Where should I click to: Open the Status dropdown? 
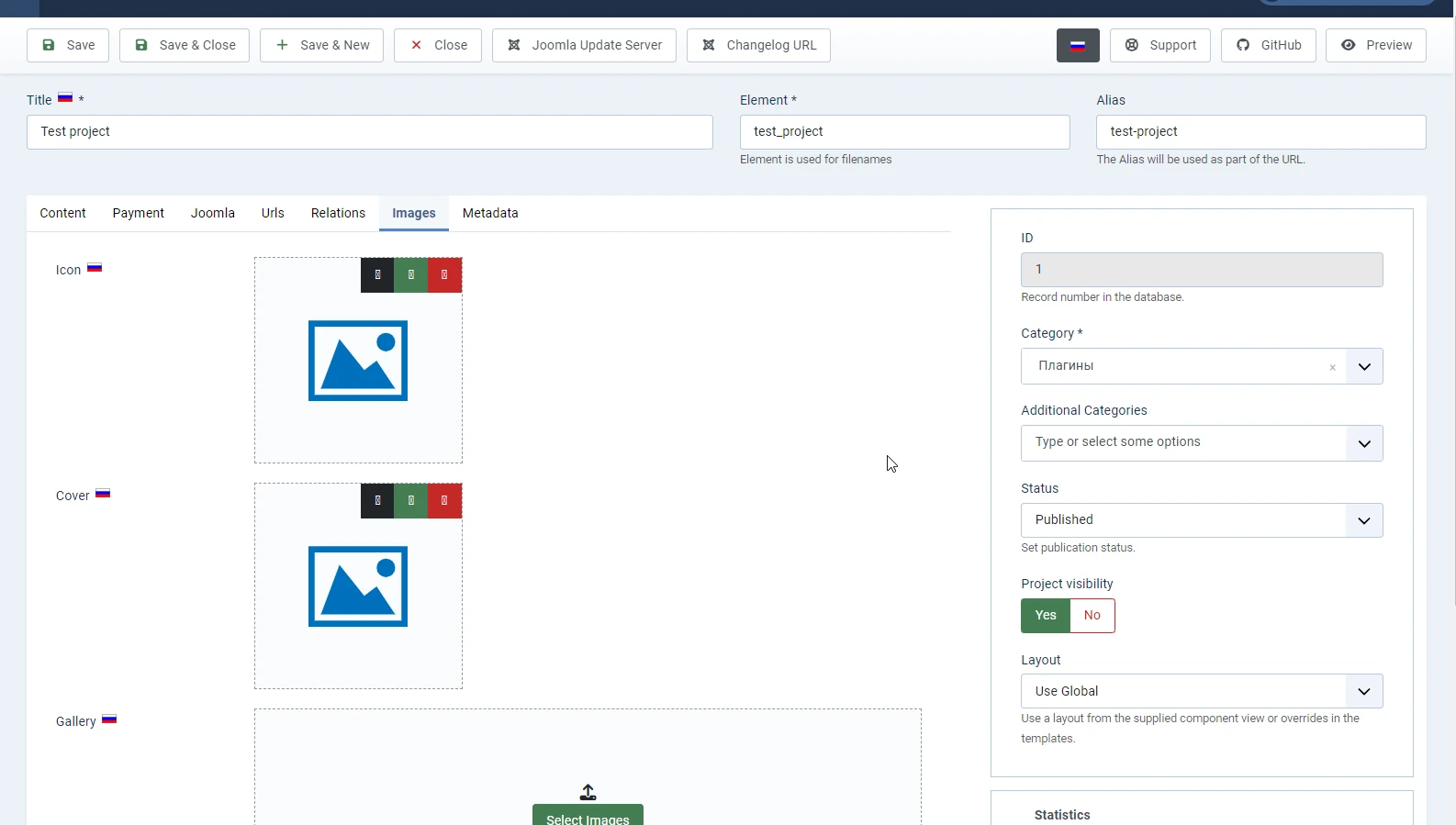coord(1202,520)
